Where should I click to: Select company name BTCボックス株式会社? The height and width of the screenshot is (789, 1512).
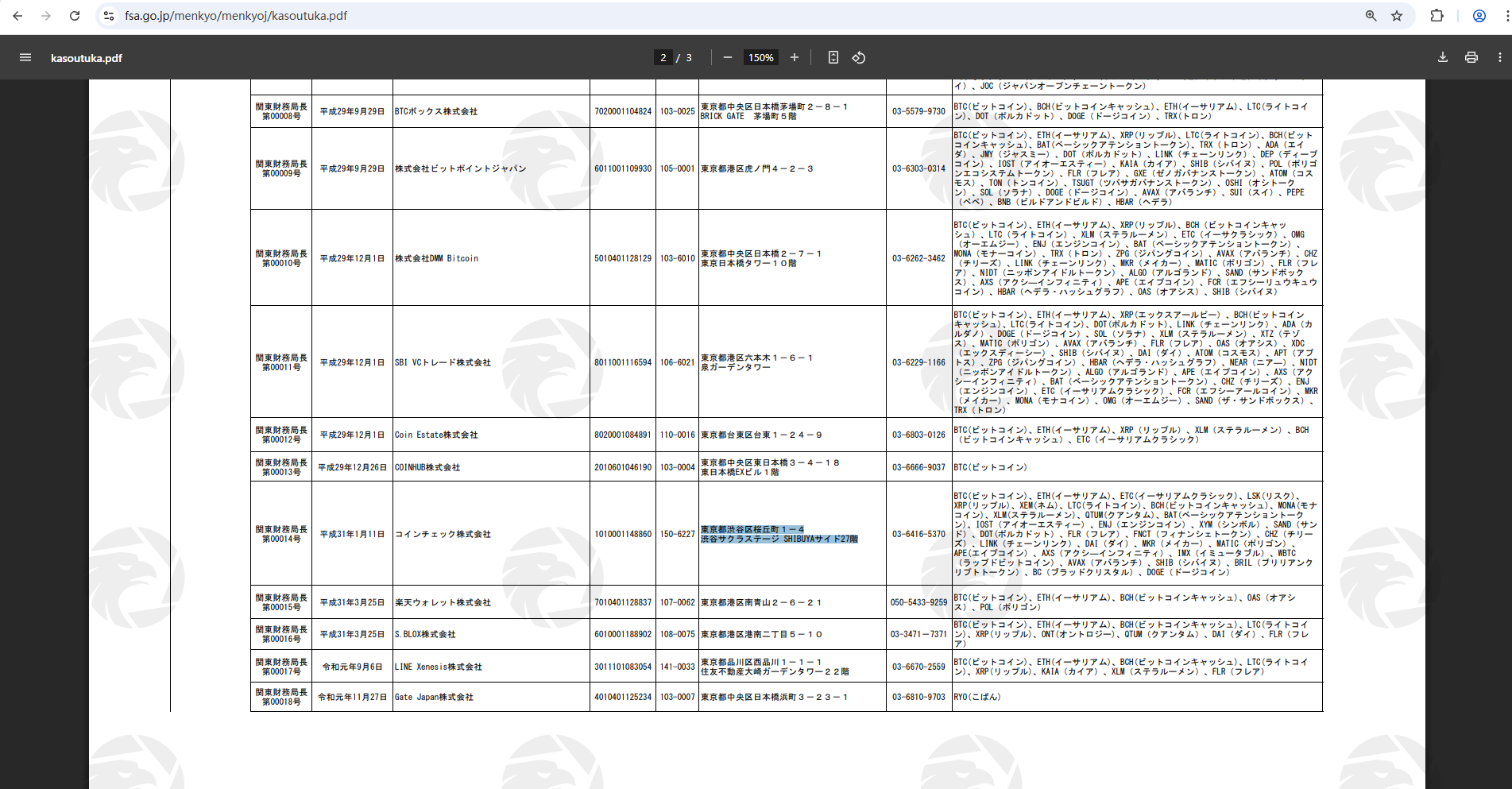click(x=436, y=111)
